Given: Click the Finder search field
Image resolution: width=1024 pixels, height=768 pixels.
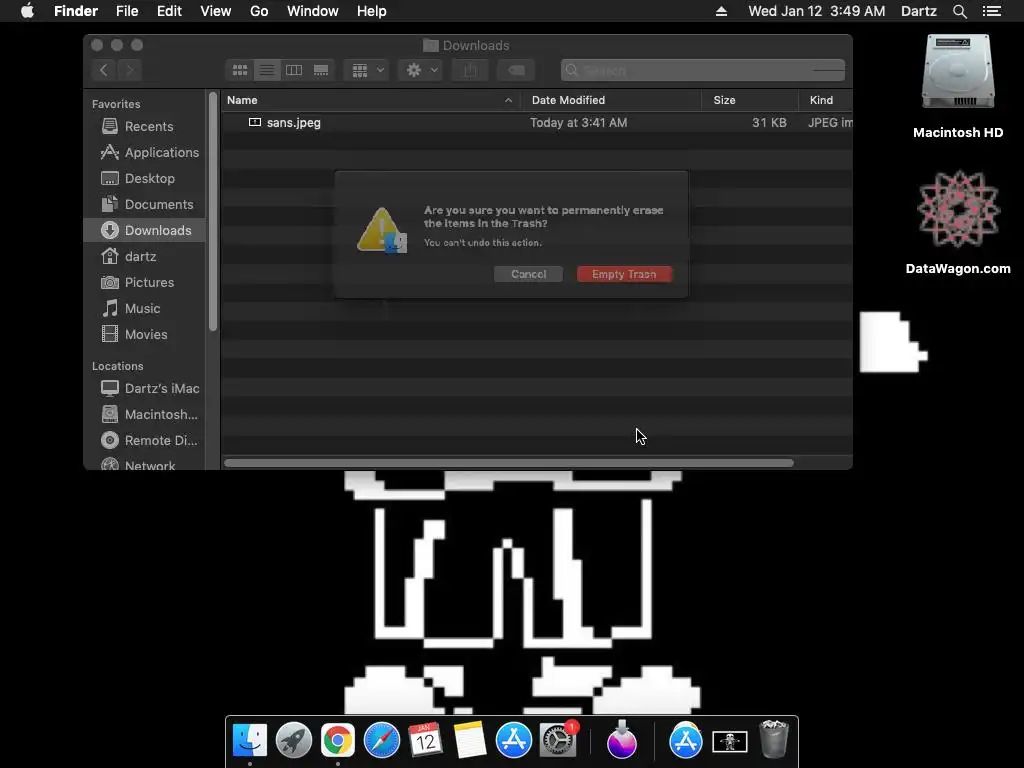Looking at the screenshot, I should (703, 70).
